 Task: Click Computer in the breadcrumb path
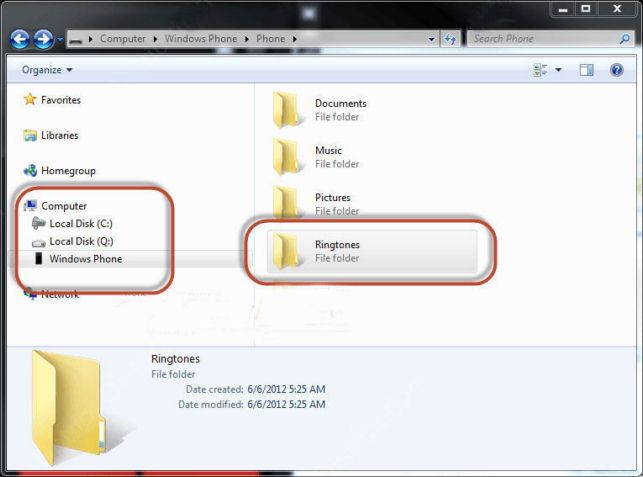coord(123,39)
